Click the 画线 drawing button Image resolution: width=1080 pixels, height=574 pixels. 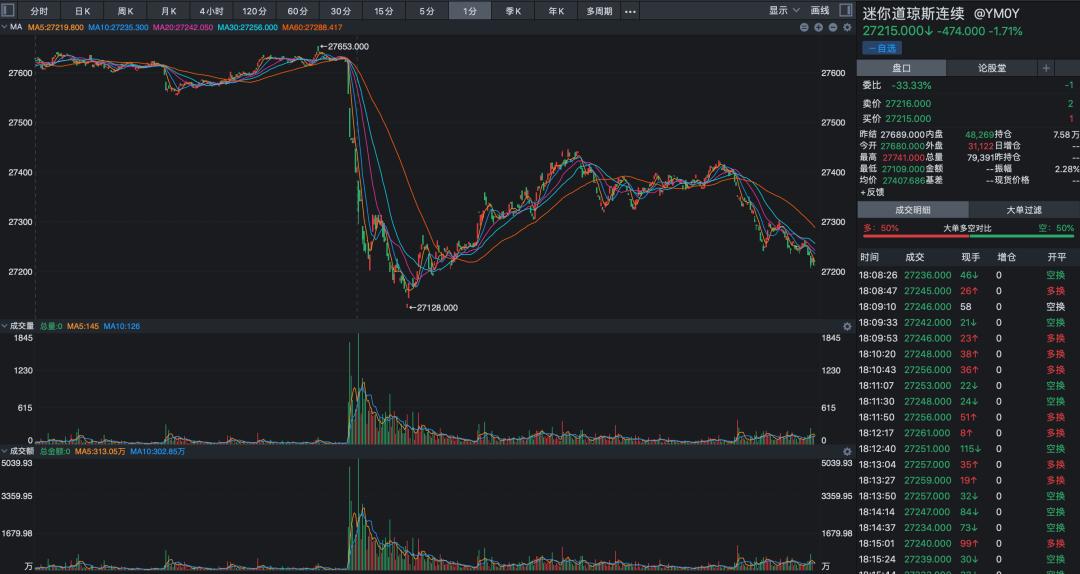coord(821,11)
